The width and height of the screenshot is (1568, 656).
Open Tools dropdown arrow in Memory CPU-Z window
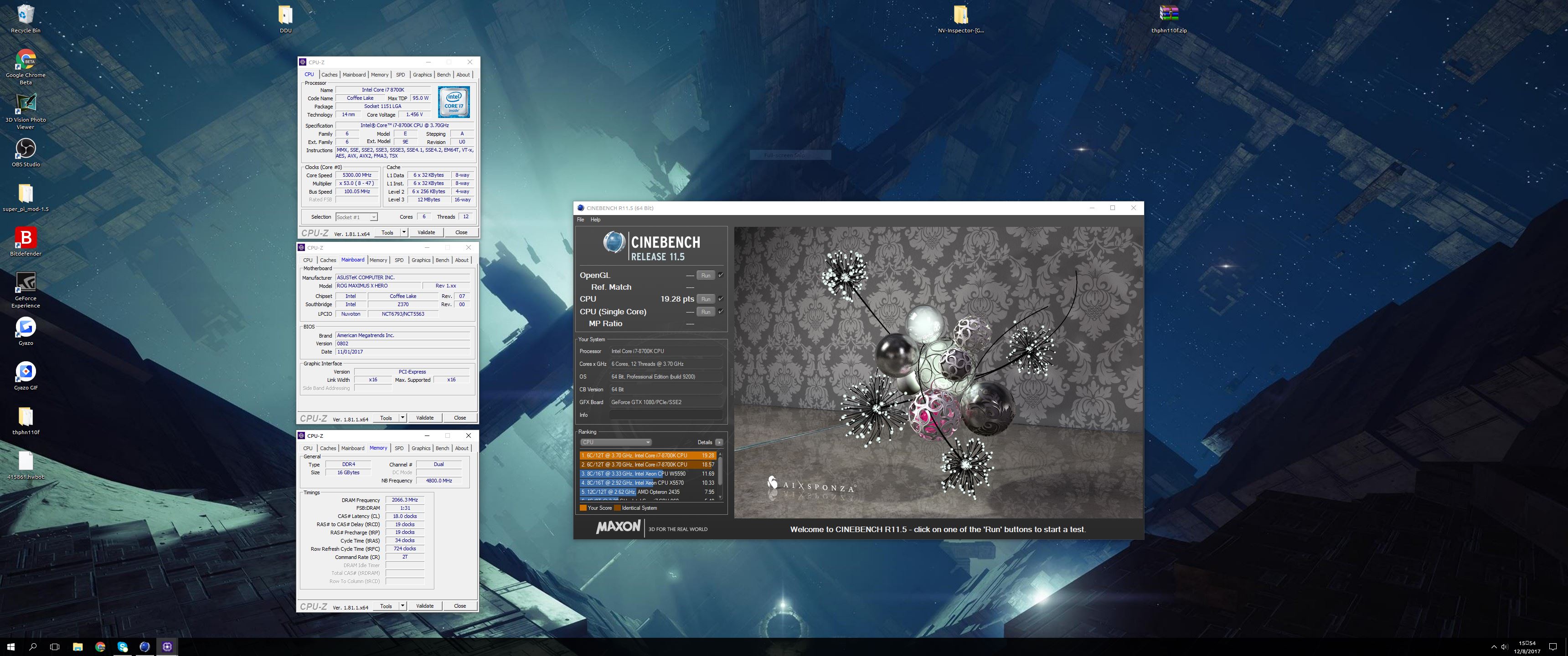402,606
